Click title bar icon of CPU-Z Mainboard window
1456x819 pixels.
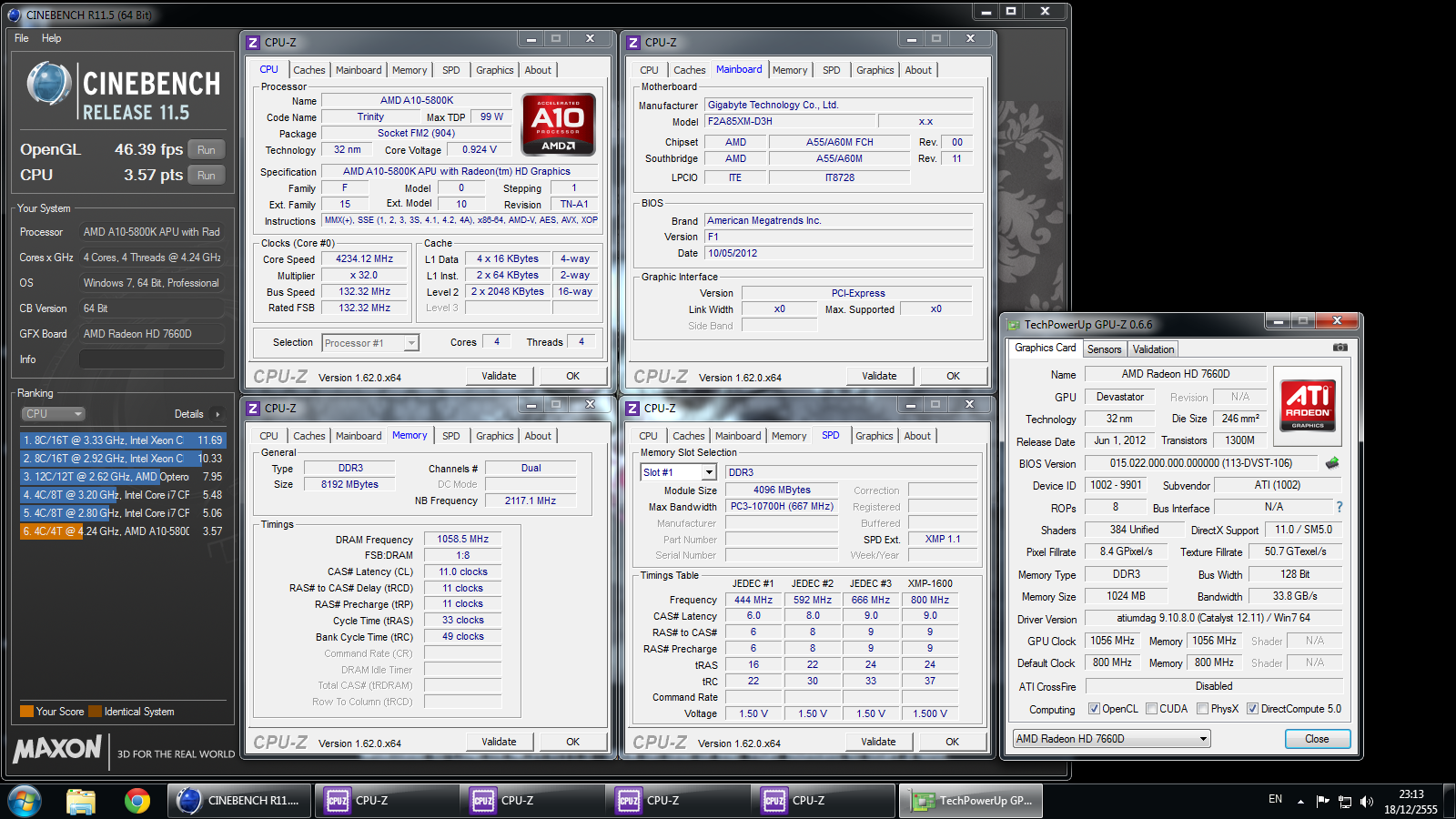pyautogui.click(x=633, y=43)
